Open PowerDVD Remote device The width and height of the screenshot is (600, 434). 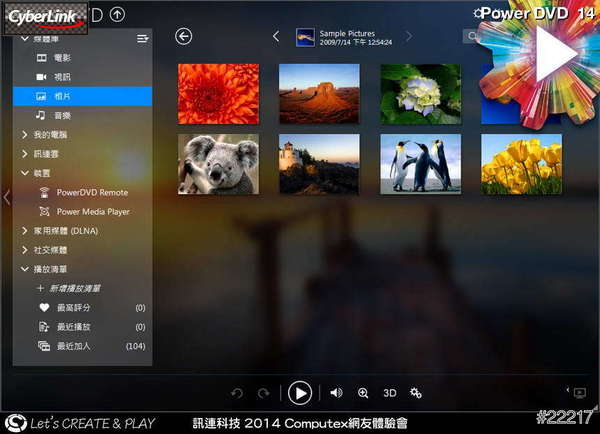click(83, 192)
